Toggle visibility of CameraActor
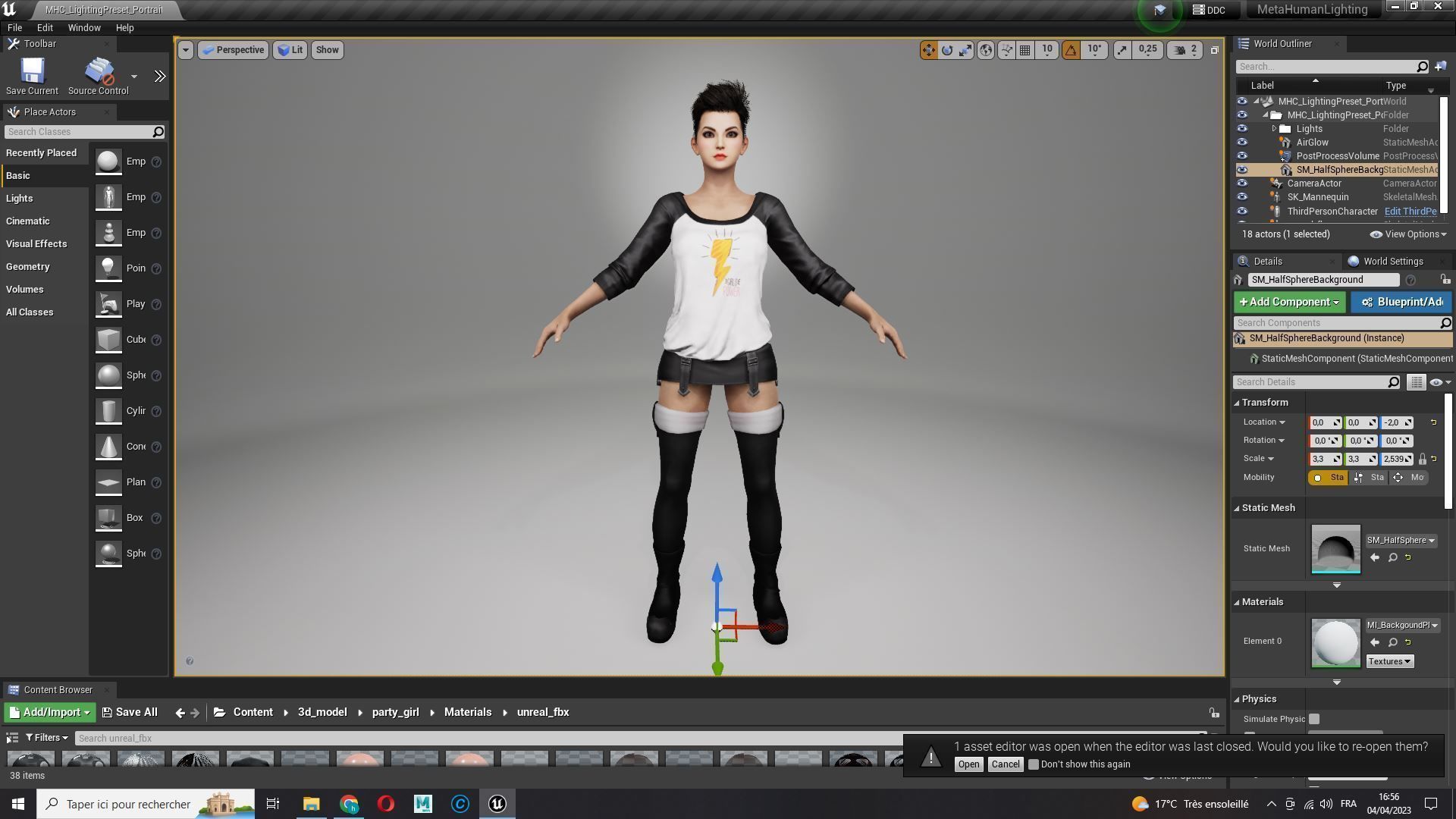The height and width of the screenshot is (819, 1456). click(x=1241, y=183)
